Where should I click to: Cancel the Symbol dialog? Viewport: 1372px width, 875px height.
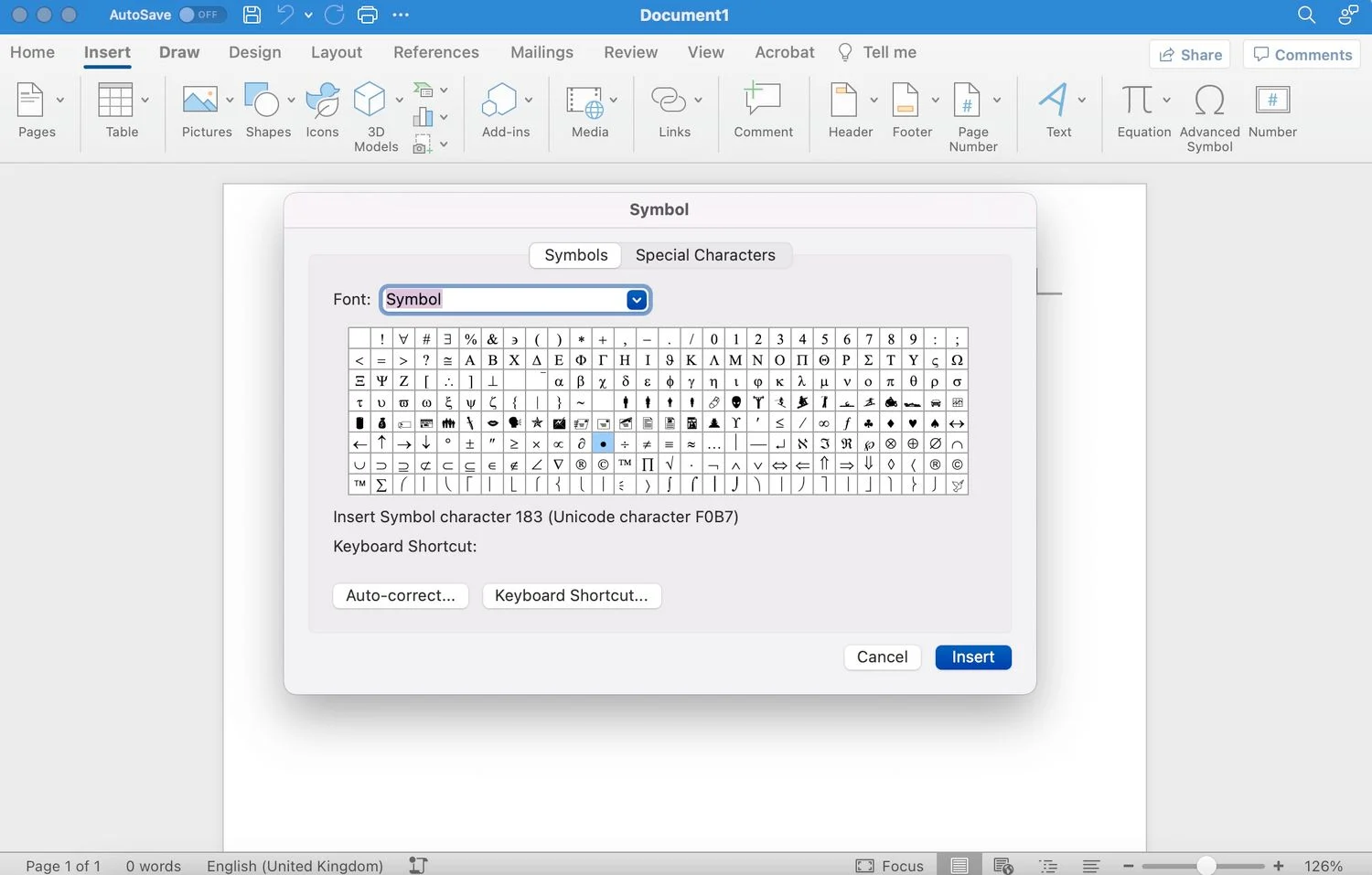[883, 656]
